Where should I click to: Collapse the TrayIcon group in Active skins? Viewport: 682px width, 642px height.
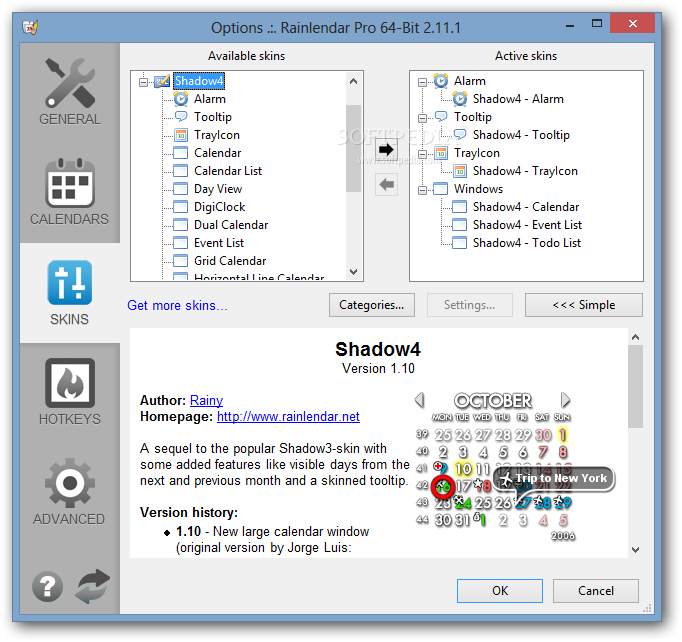click(422, 154)
